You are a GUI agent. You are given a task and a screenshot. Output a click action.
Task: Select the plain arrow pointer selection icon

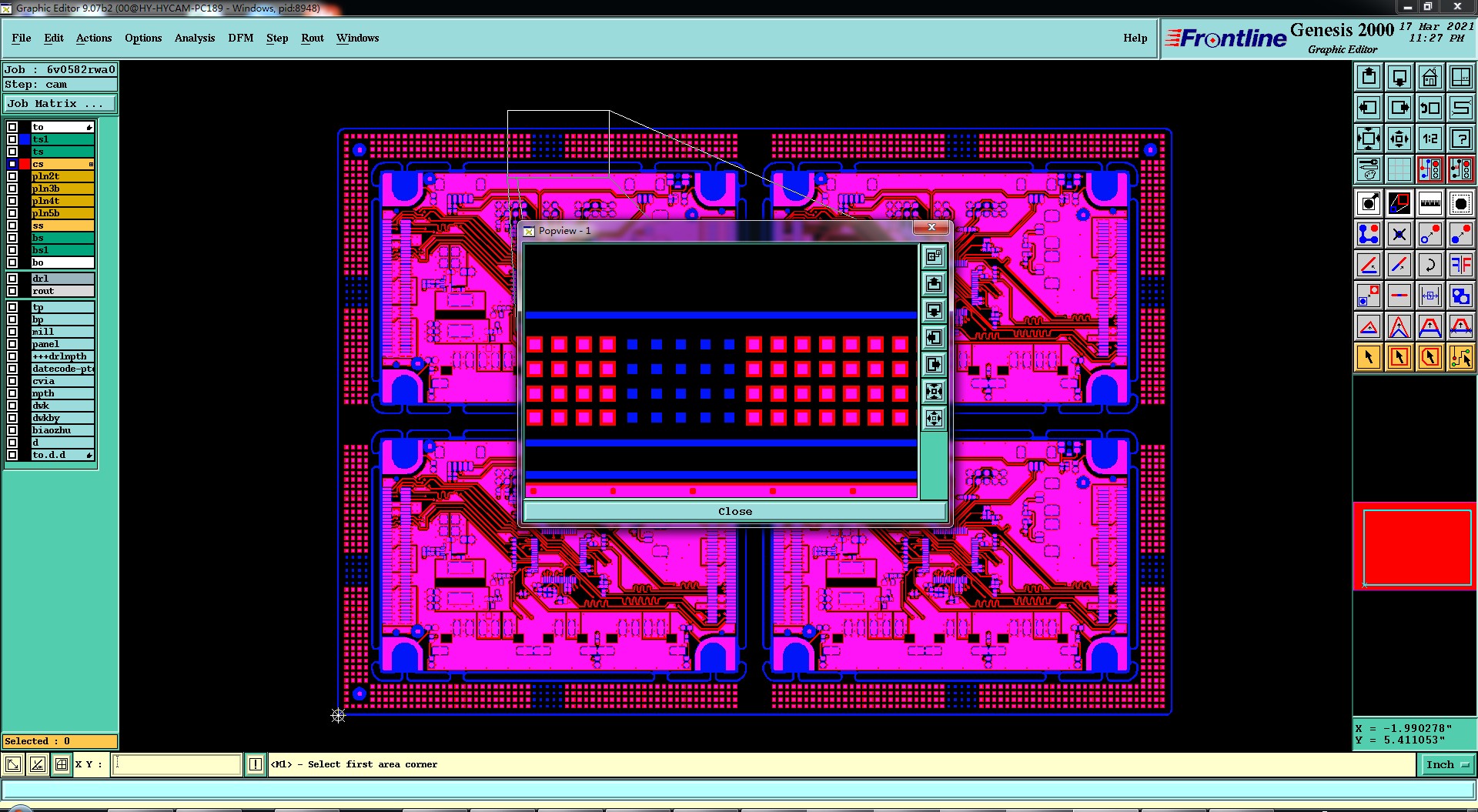click(x=1369, y=357)
